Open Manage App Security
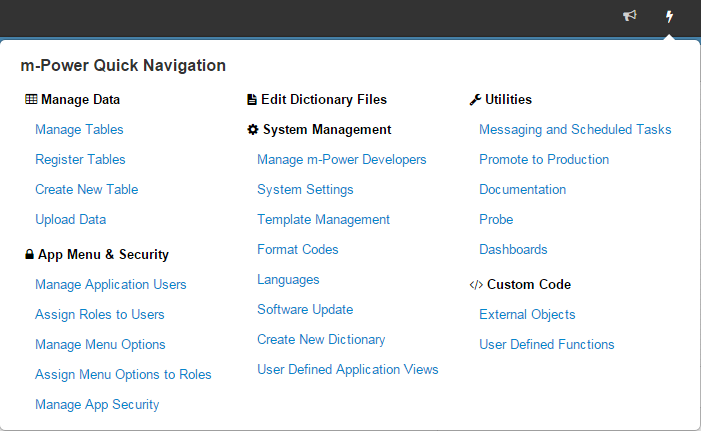Screen dimensions: 701x431 point(97,404)
